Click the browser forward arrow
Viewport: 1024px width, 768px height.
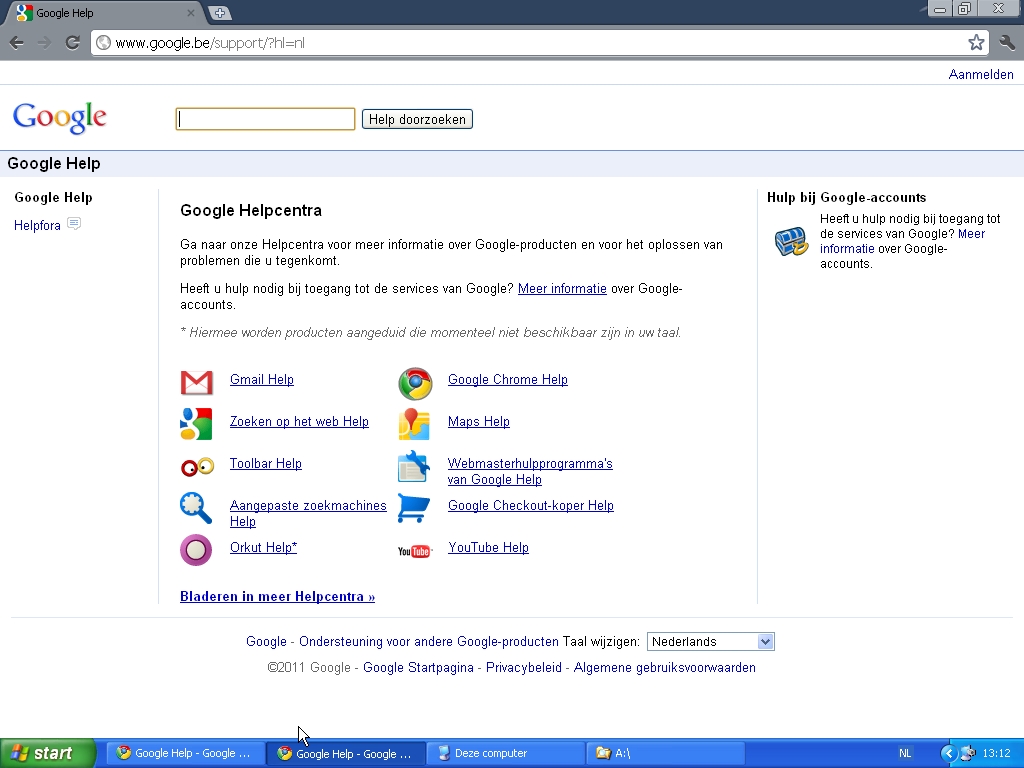point(44,43)
